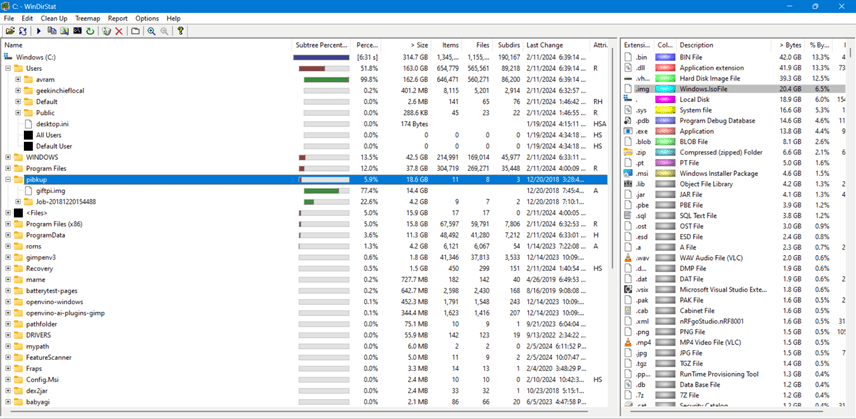Click the disk icon next to .img
The height and width of the screenshot is (419, 856).
[628, 89]
